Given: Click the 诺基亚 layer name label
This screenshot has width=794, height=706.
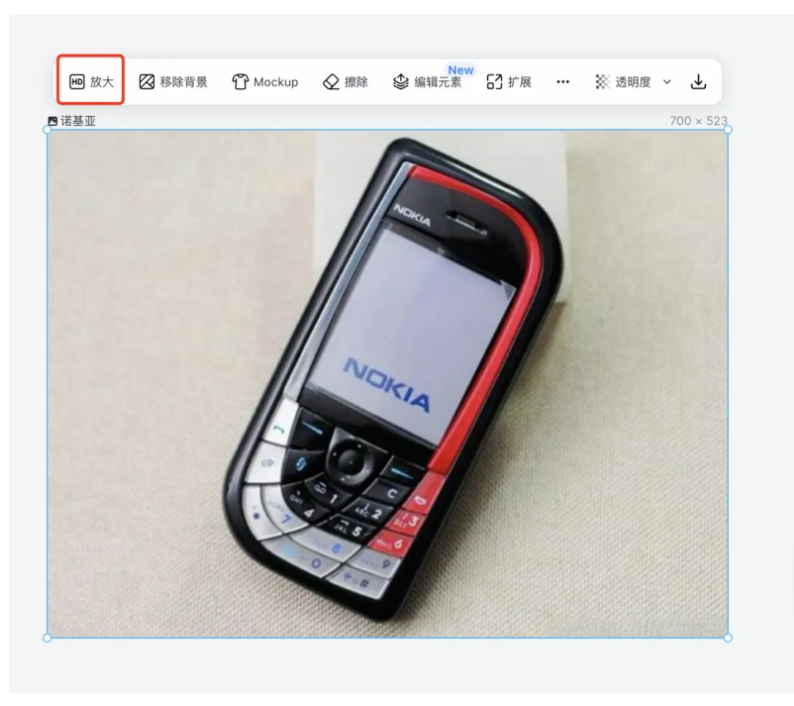Looking at the screenshot, I should click(78, 121).
